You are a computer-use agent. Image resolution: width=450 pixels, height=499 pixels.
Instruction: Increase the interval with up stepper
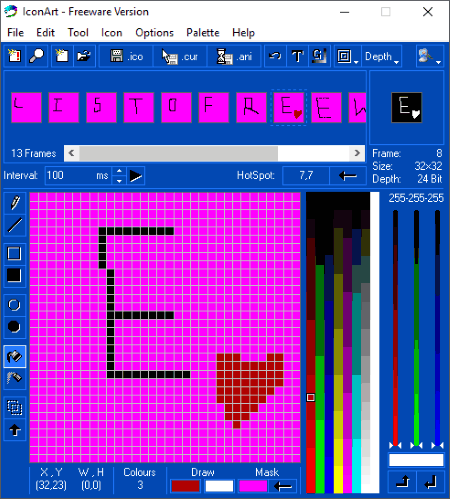(x=119, y=171)
